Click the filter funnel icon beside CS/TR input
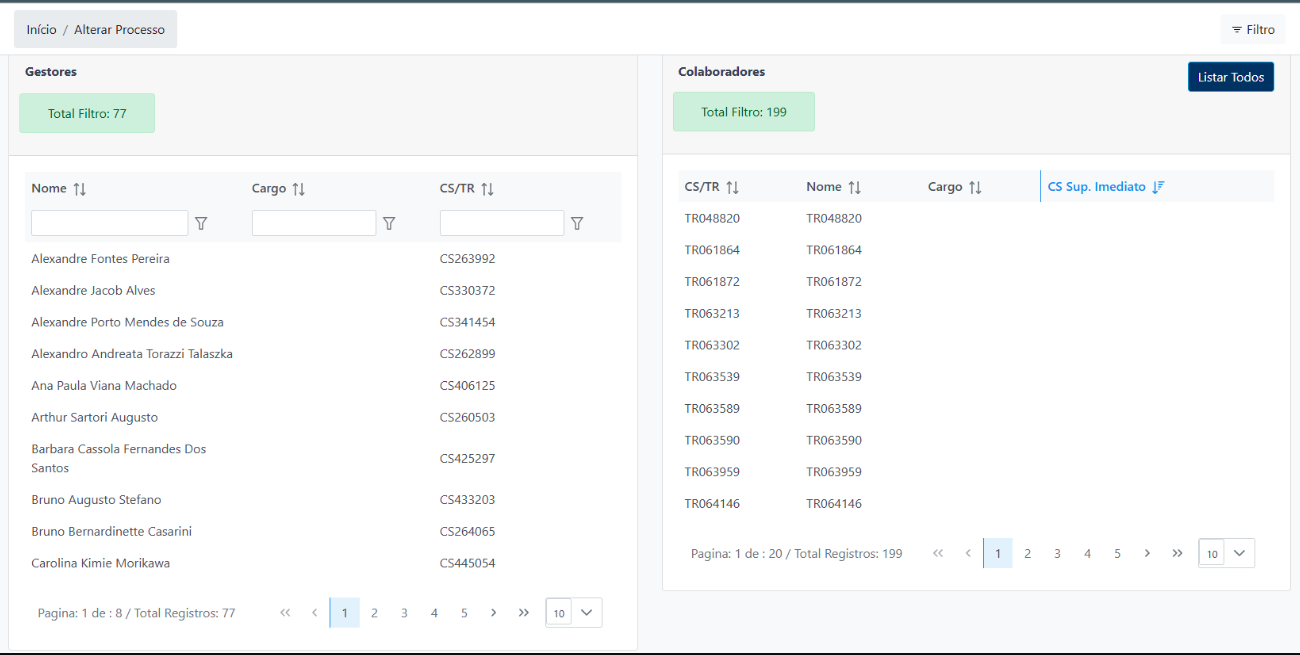This screenshot has width=1300, height=655. tap(577, 224)
